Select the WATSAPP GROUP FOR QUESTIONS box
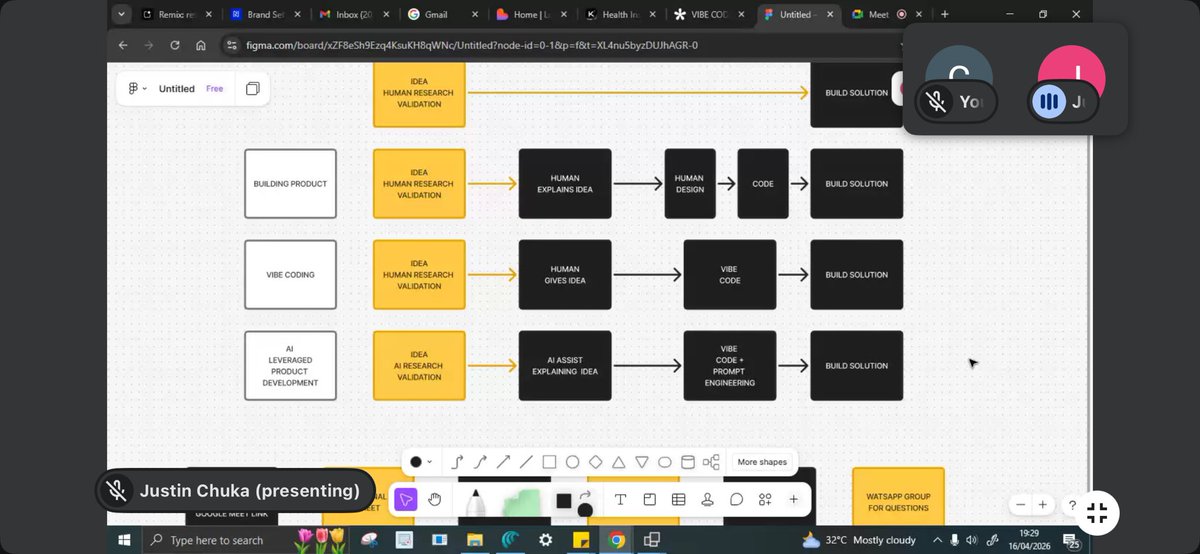The width and height of the screenshot is (1200, 554). pos(898,496)
